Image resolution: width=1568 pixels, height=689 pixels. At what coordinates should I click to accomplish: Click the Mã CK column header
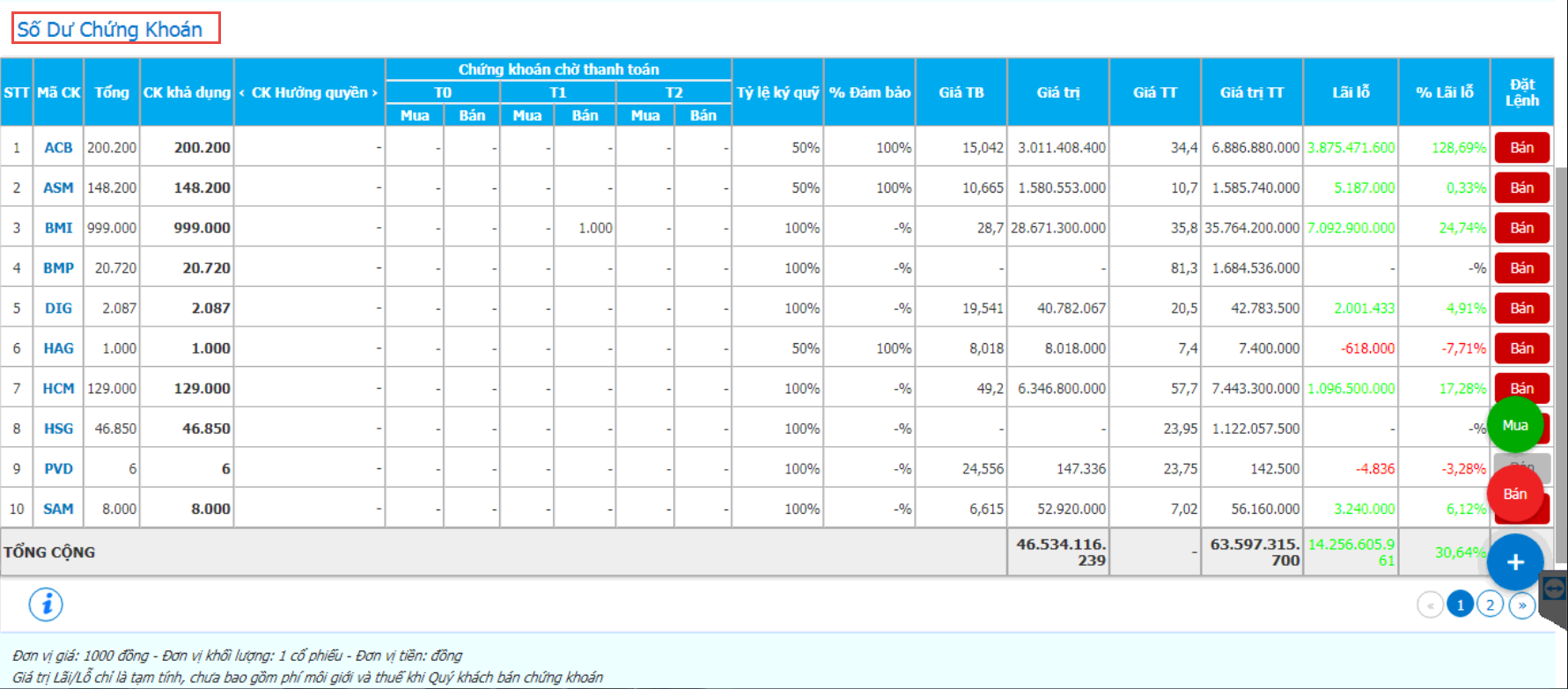[x=58, y=92]
